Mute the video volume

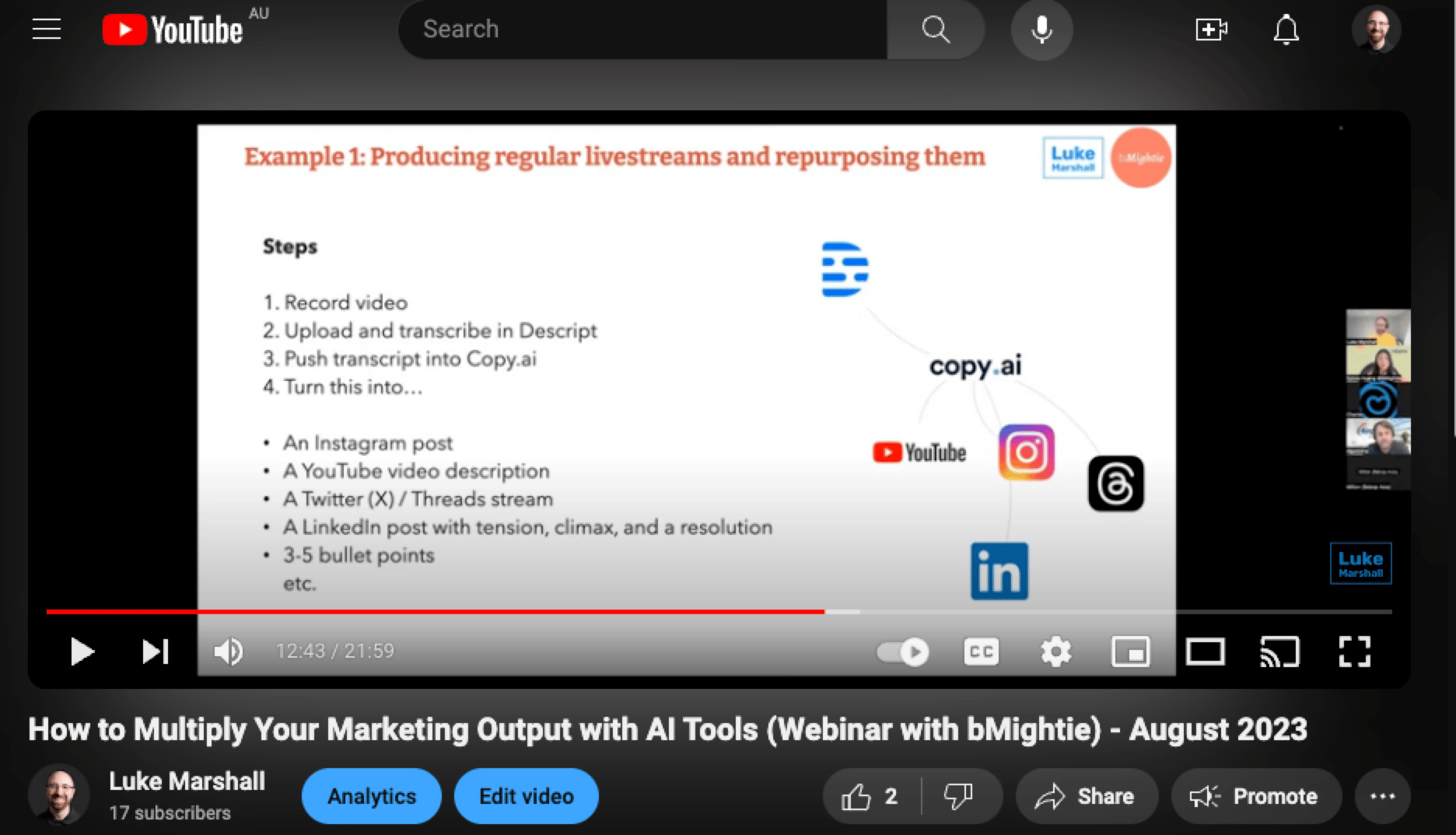(228, 652)
